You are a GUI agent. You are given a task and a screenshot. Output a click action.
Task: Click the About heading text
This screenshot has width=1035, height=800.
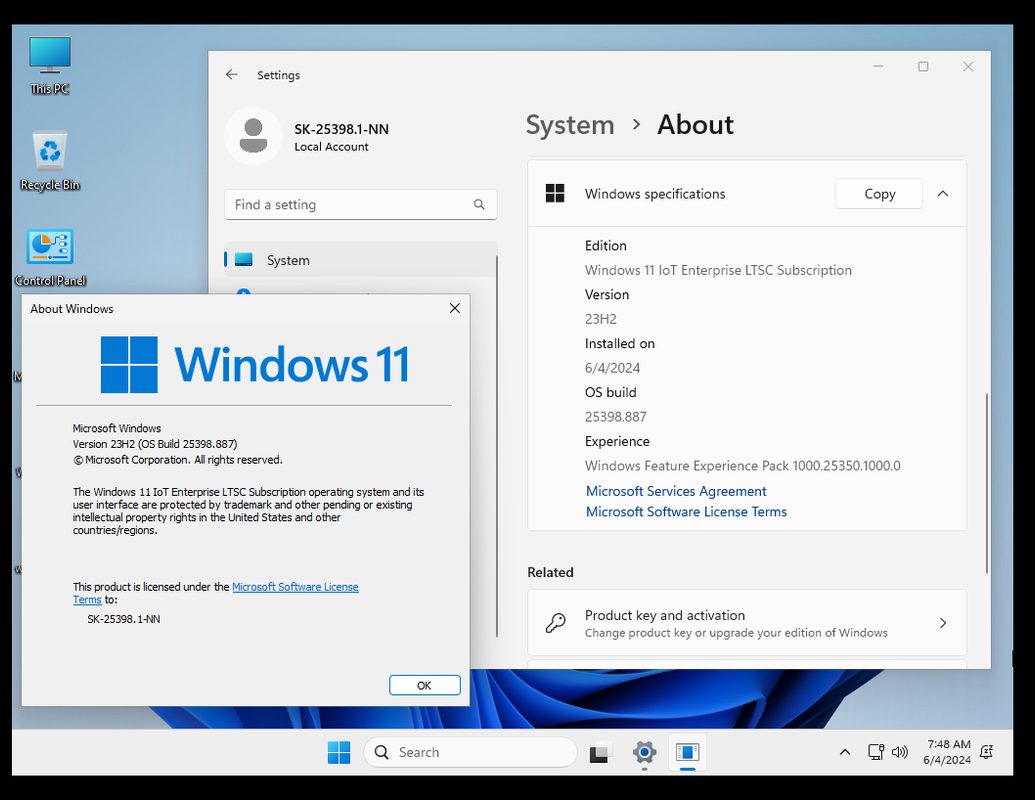[x=695, y=125]
